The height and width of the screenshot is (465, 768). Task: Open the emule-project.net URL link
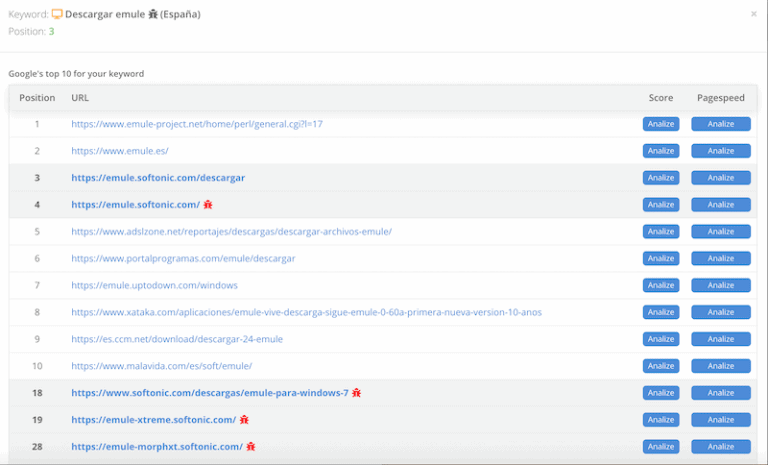point(197,124)
